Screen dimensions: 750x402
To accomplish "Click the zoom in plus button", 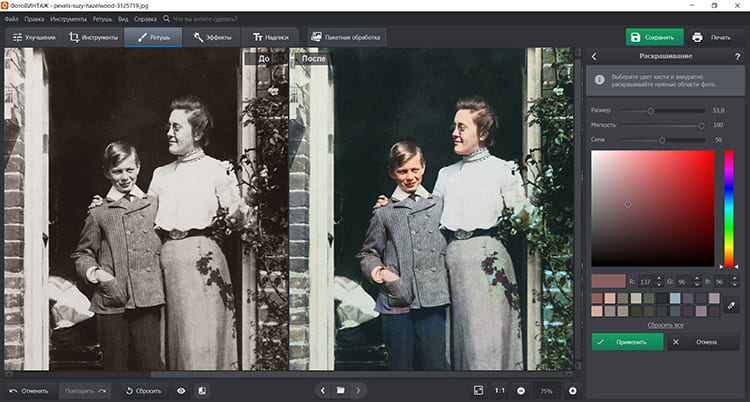I will 573,390.
